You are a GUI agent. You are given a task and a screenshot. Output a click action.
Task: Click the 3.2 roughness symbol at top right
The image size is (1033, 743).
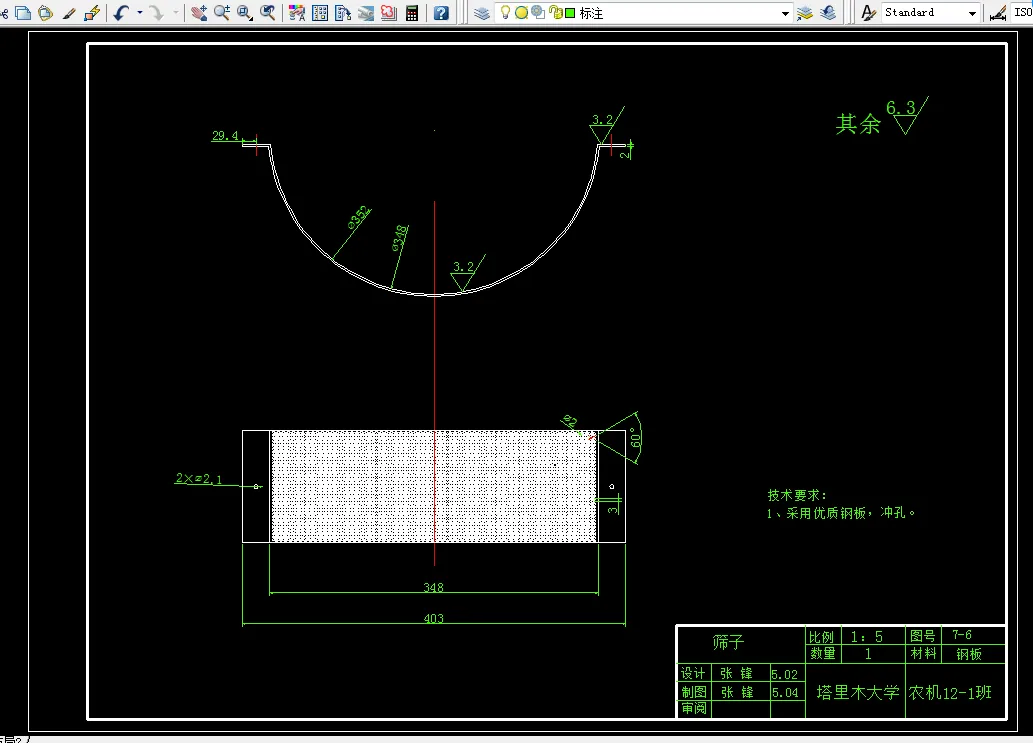603,125
